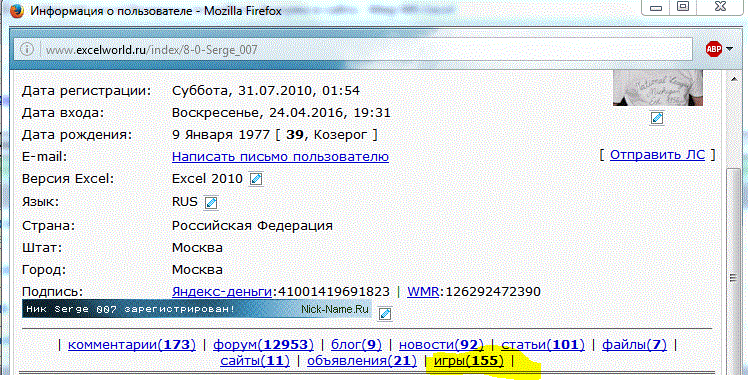Open the WMR link
748x380 pixels.
423,291
